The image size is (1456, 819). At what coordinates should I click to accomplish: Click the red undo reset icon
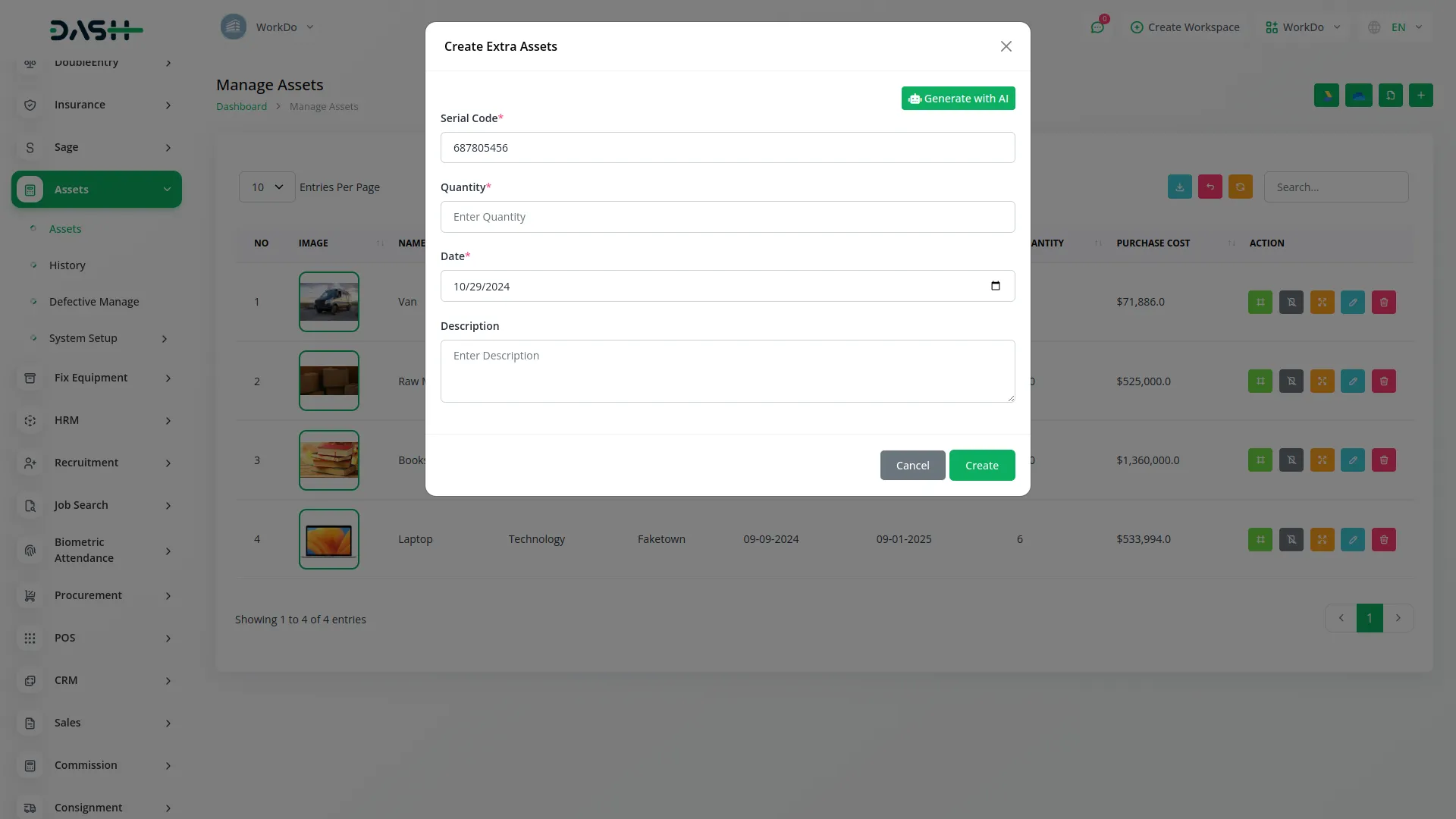point(1210,187)
